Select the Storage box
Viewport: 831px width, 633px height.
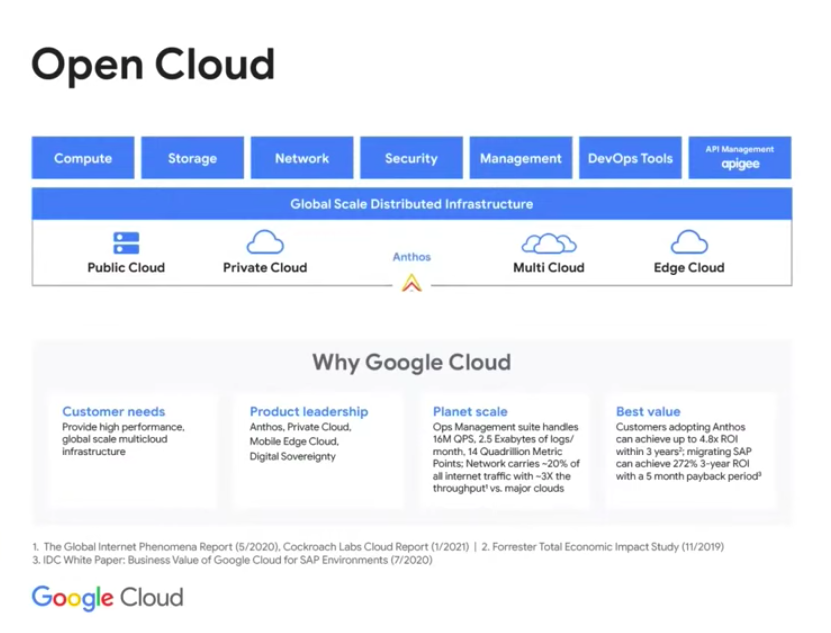(192, 158)
